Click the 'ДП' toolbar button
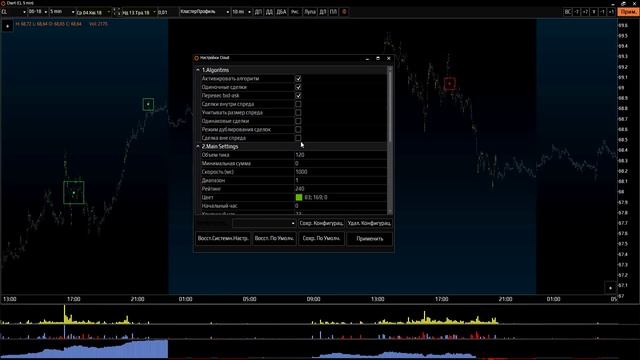 258,12
